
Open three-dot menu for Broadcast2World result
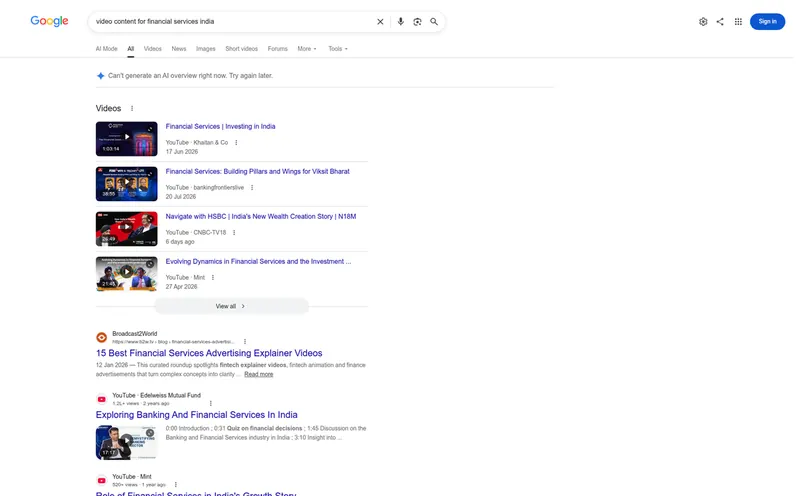pyautogui.click(x=245, y=341)
